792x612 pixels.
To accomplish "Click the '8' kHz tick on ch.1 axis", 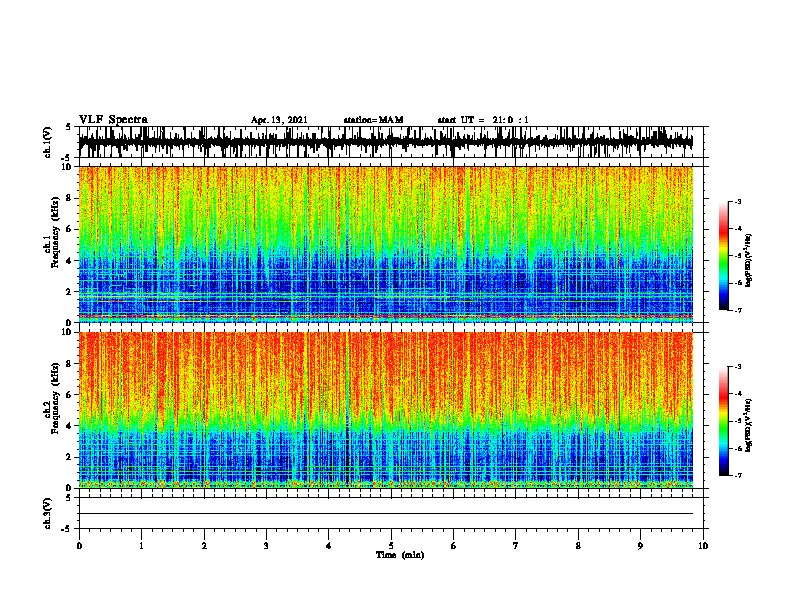I will pos(70,198).
